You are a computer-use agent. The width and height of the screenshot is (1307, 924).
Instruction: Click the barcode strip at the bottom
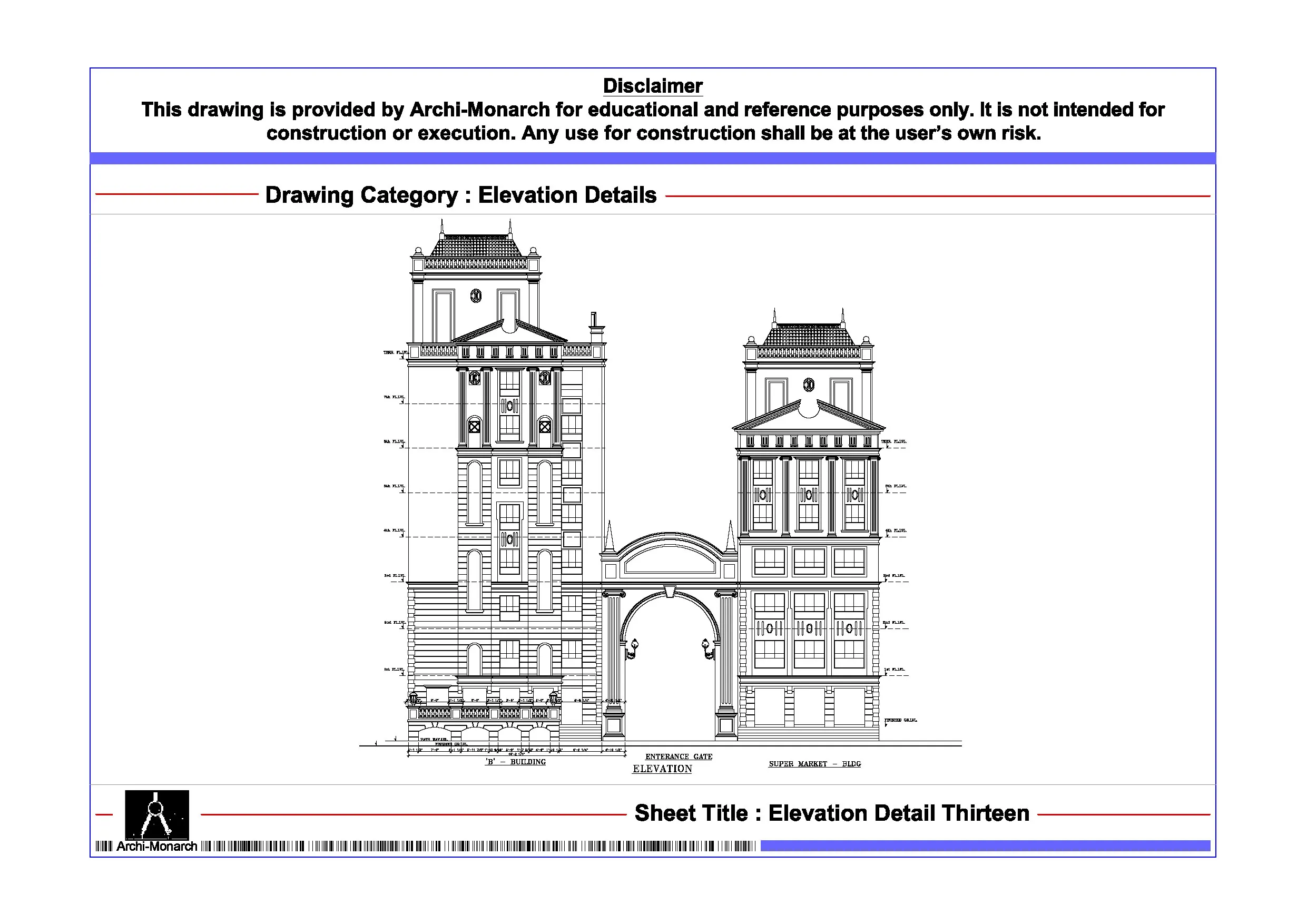click(478, 846)
